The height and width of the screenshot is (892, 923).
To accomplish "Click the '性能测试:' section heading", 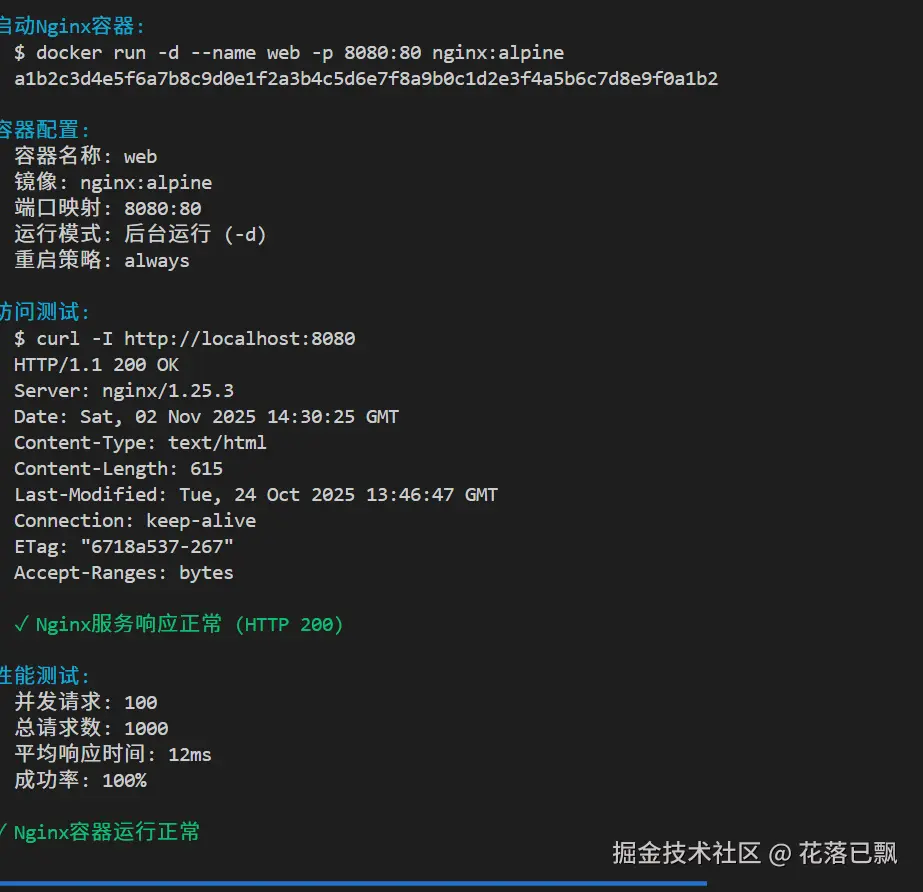I will (45, 675).
